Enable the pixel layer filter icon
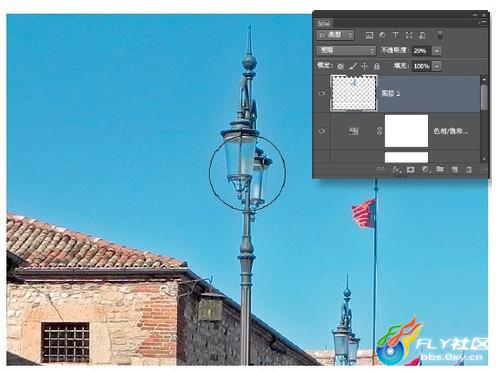The image size is (500, 373). (369, 35)
